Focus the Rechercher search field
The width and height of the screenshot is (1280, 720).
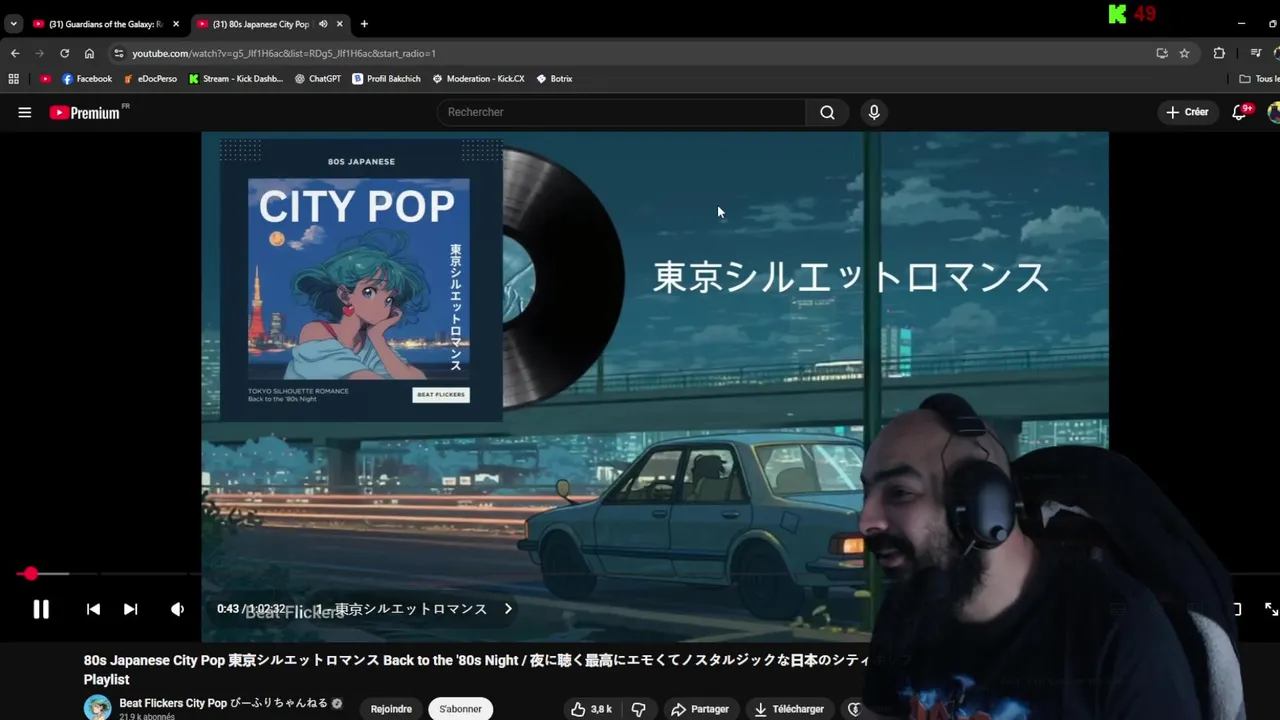pyautogui.click(x=621, y=112)
